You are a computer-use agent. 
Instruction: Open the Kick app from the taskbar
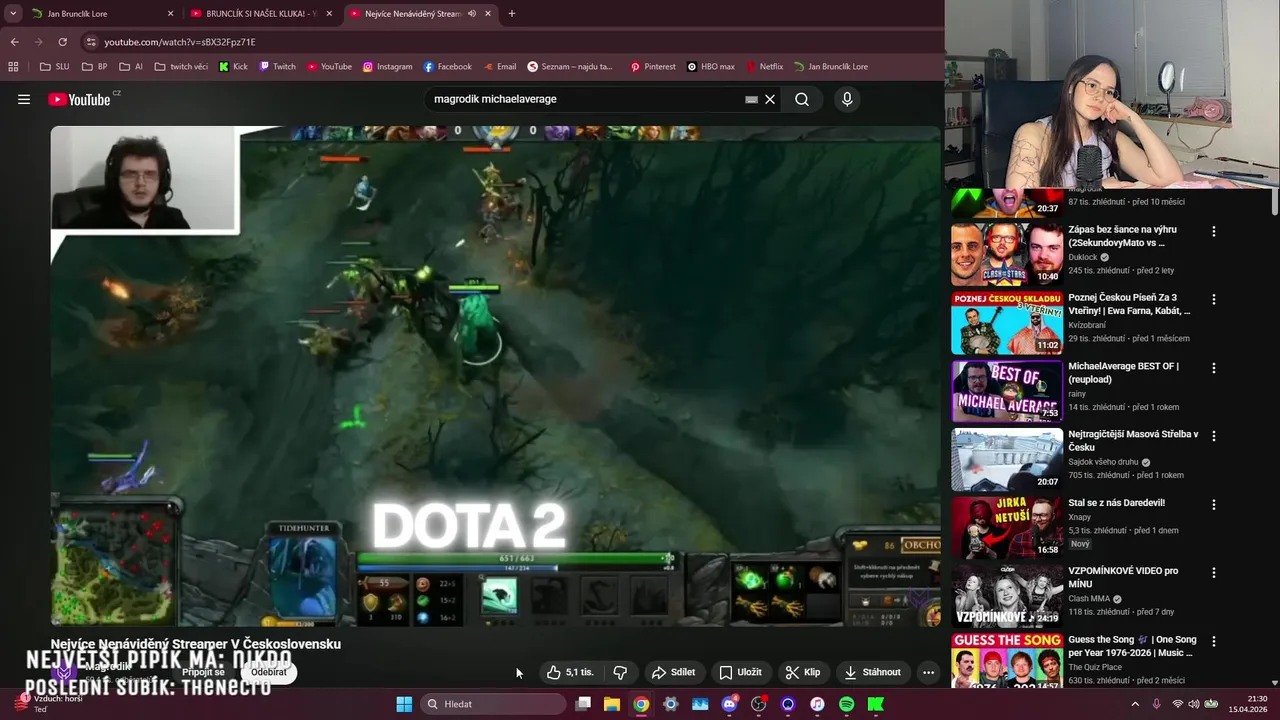pos(876,704)
